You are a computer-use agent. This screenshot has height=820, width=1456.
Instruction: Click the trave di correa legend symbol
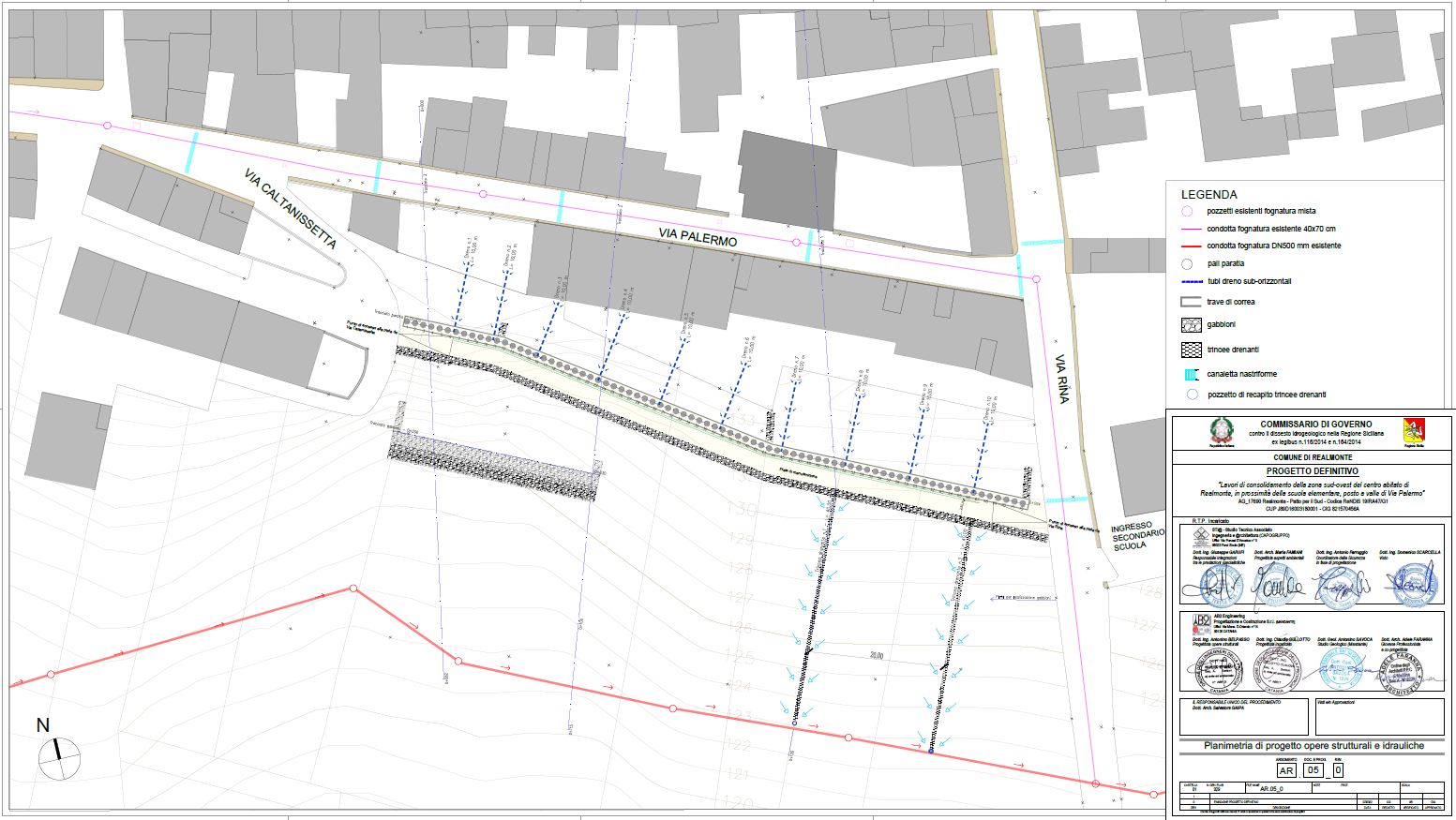[x=1191, y=302]
